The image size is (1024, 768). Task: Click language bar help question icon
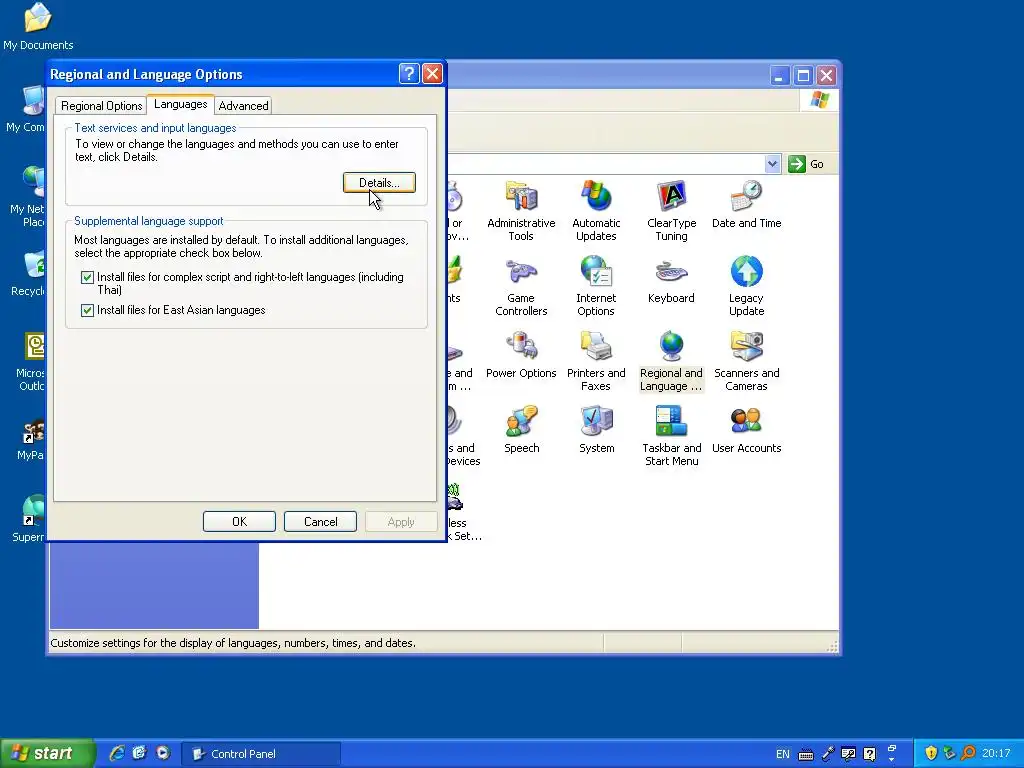click(870, 754)
